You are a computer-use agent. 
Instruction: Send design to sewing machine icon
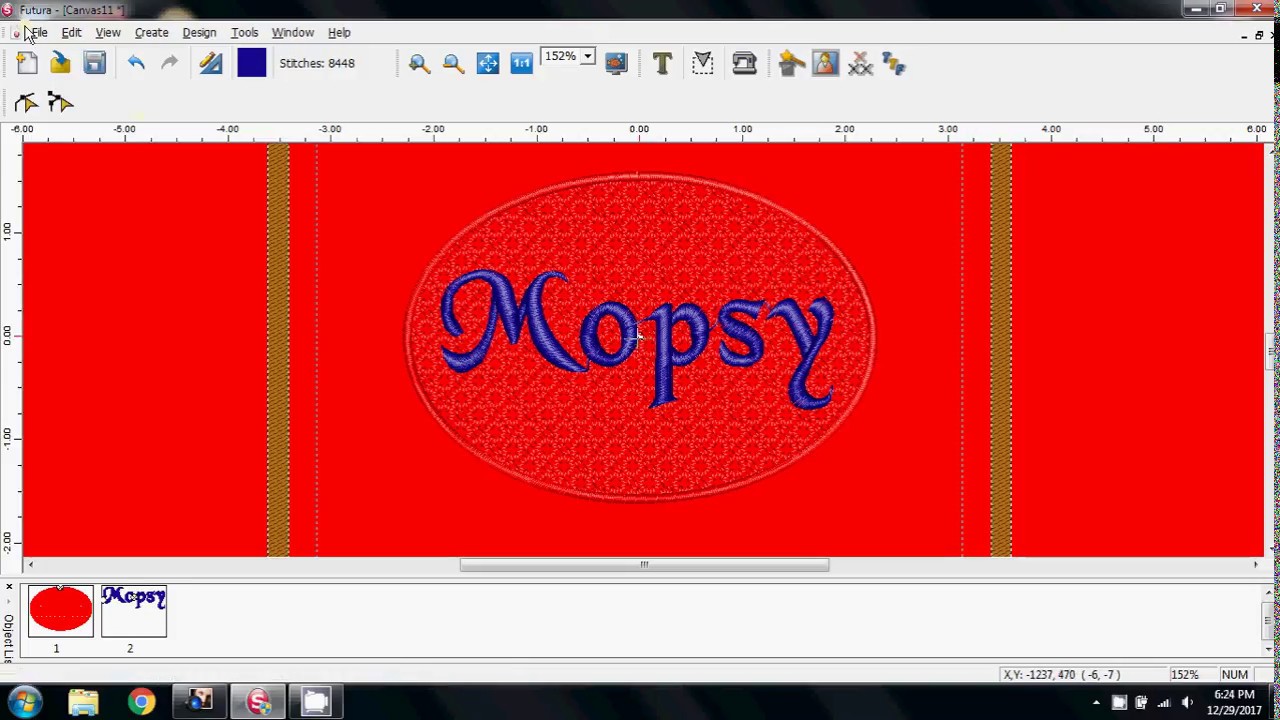coord(744,64)
